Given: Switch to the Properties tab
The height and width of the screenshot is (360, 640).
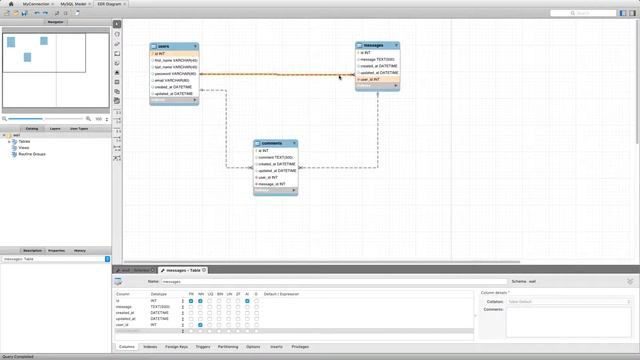Looking at the screenshot, I should pyautogui.click(x=56, y=251).
